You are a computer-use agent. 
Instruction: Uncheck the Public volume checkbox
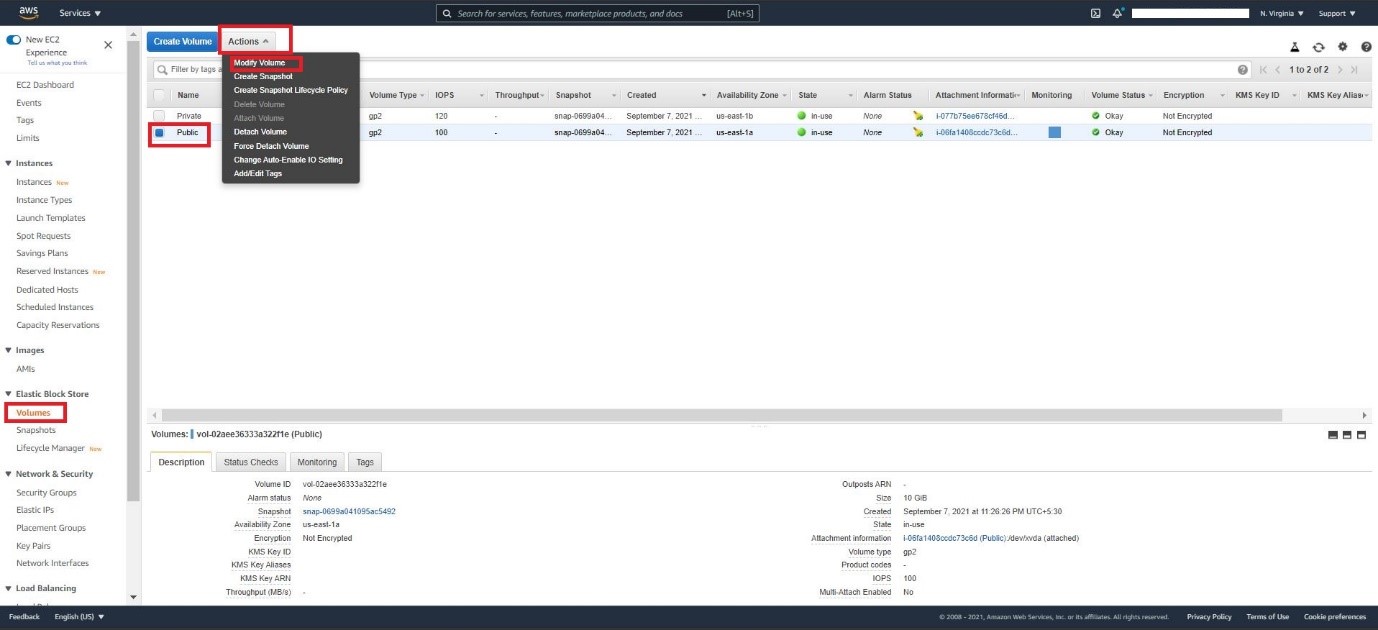(159, 132)
